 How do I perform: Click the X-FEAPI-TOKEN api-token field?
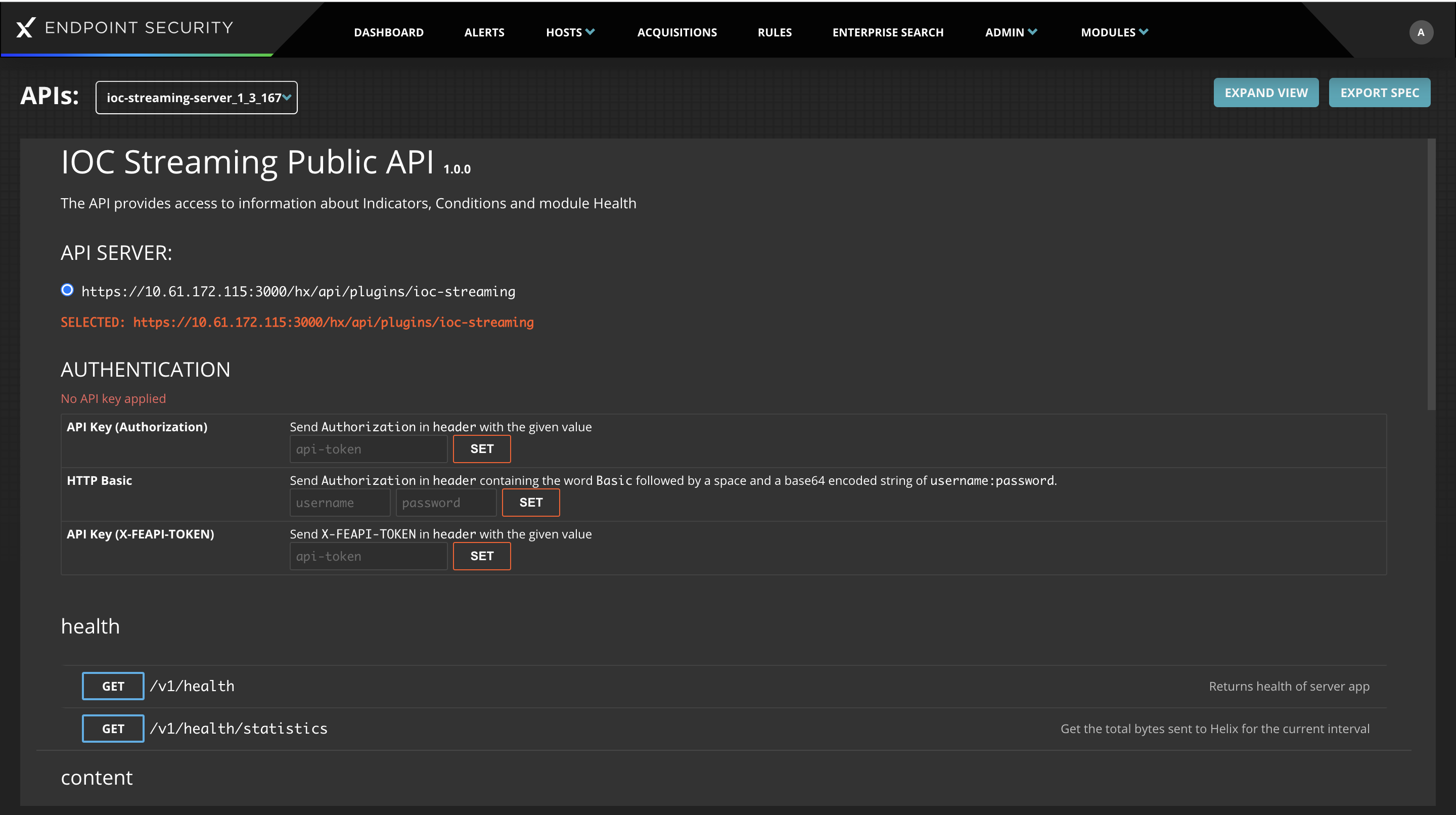pyautogui.click(x=369, y=556)
